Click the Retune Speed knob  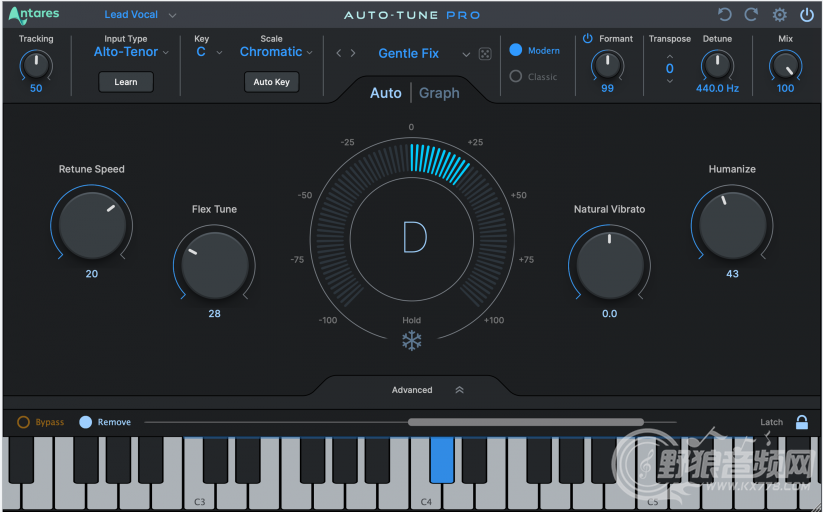coord(92,225)
